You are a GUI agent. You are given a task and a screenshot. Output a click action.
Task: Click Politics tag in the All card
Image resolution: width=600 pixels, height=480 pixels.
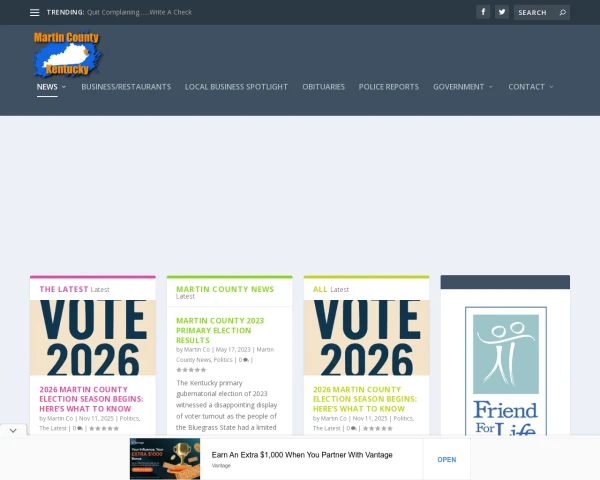(x=403, y=418)
